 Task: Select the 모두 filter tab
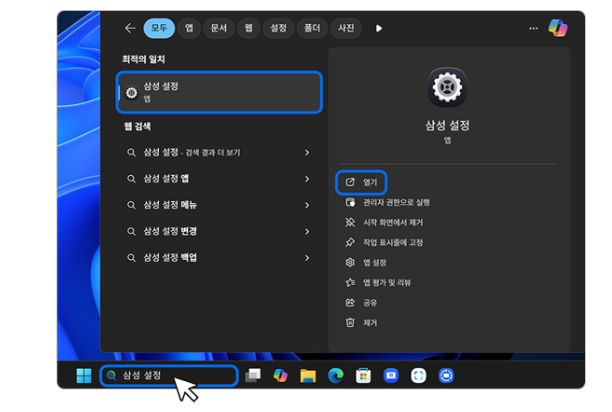[159, 28]
